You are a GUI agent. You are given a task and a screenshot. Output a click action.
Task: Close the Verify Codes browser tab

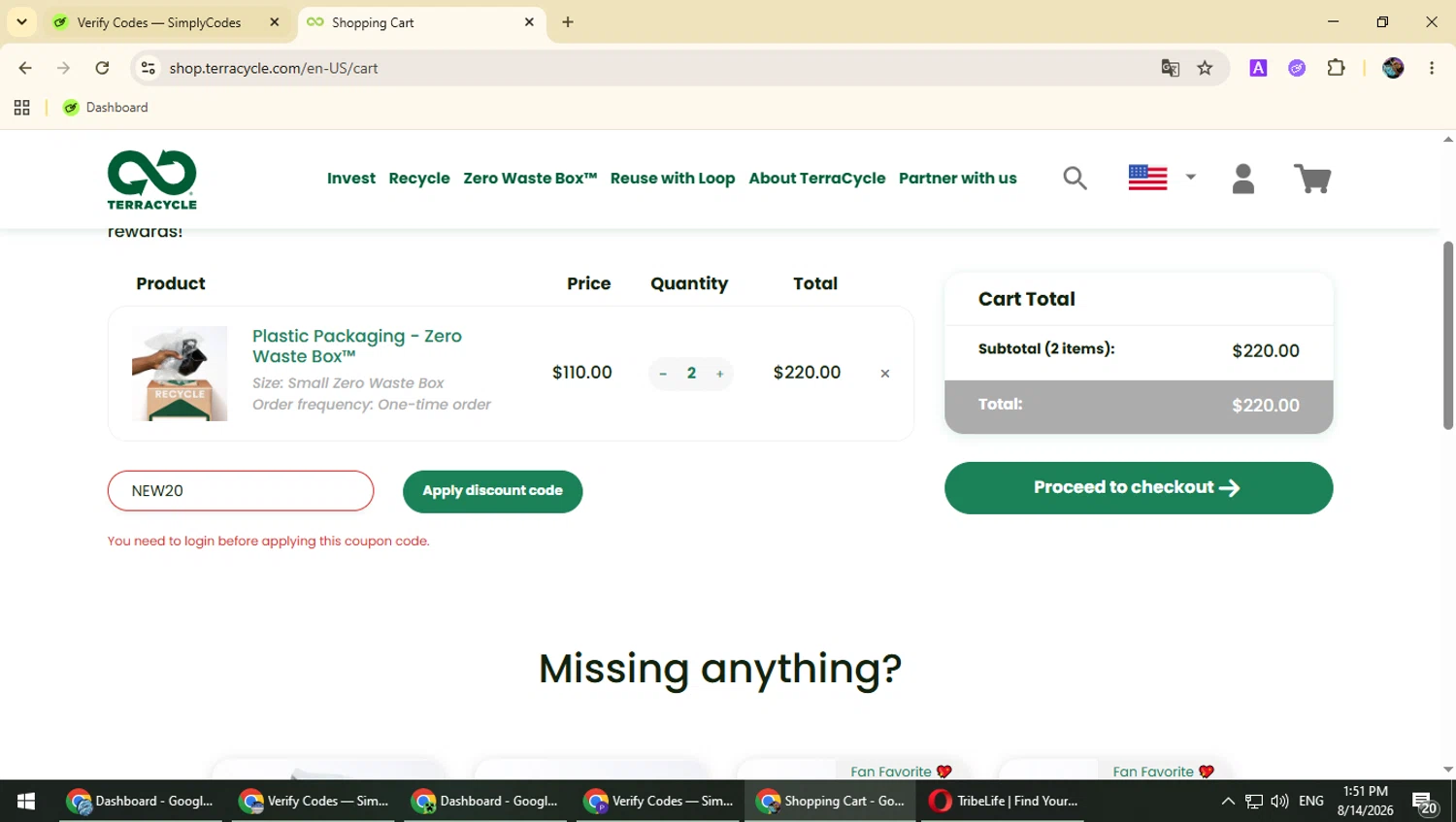(x=275, y=22)
